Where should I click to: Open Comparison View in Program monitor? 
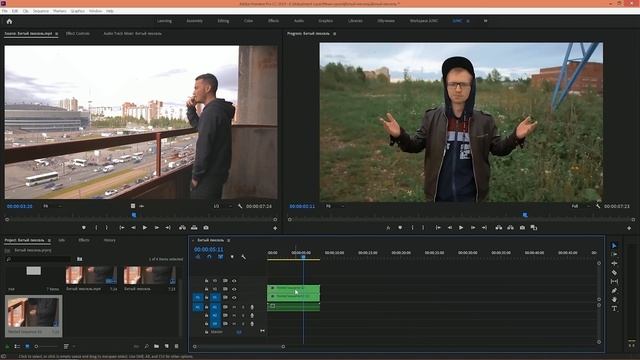pos(533,228)
